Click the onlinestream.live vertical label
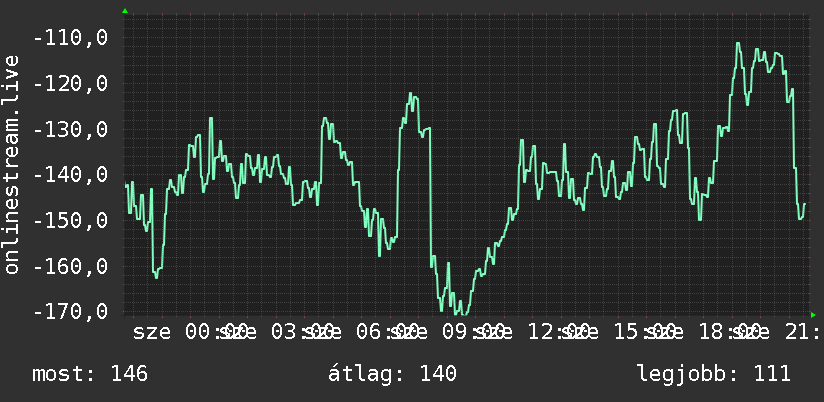The image size is (824, 402). [12, 164]
